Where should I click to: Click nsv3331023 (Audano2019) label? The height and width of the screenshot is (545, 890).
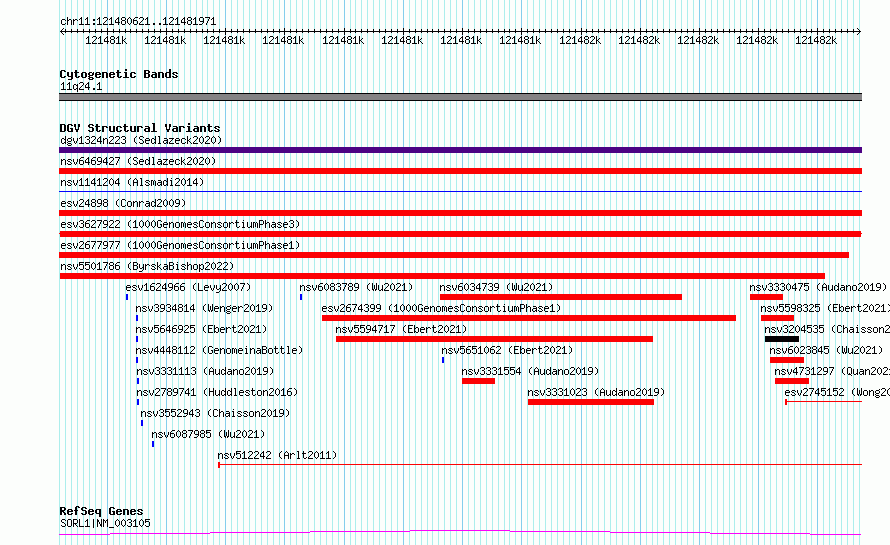pyautogui.click(x=596, y=392)
